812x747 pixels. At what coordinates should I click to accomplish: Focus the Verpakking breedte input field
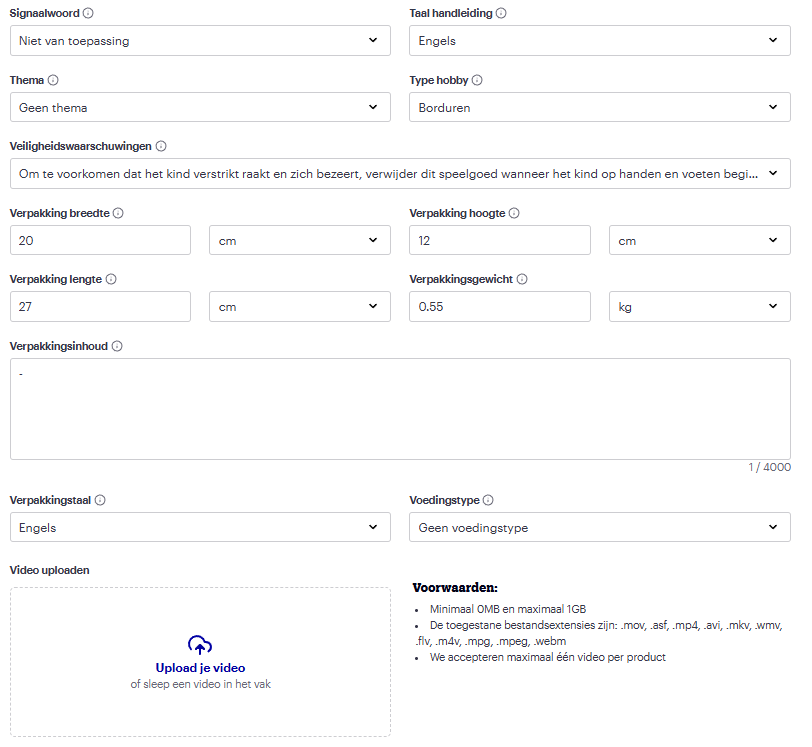click(100, 241)
